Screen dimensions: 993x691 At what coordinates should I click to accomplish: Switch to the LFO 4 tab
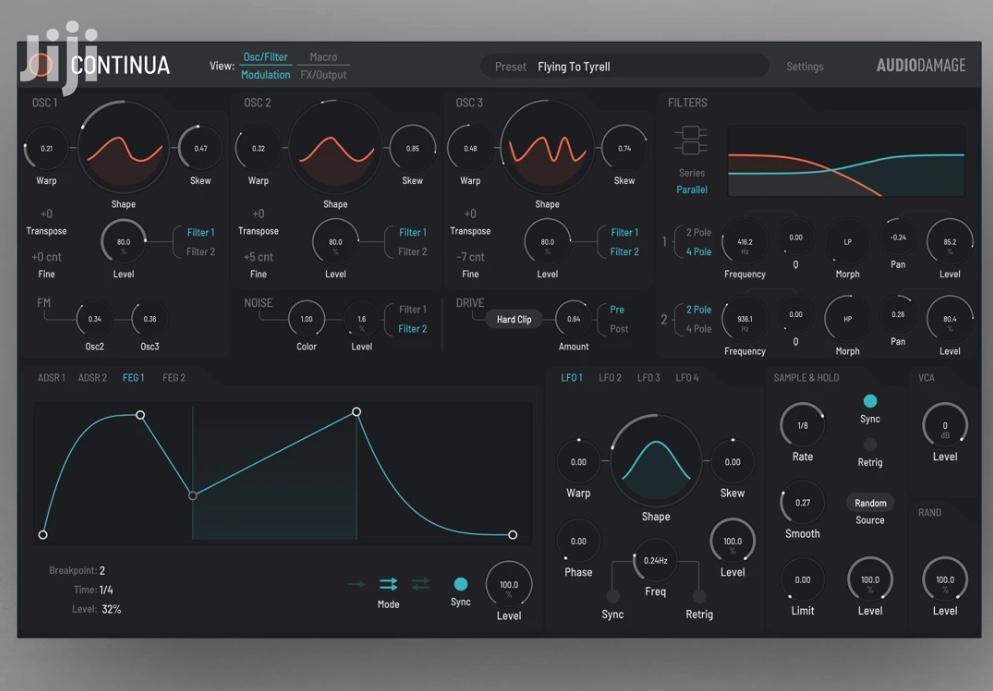687,377
